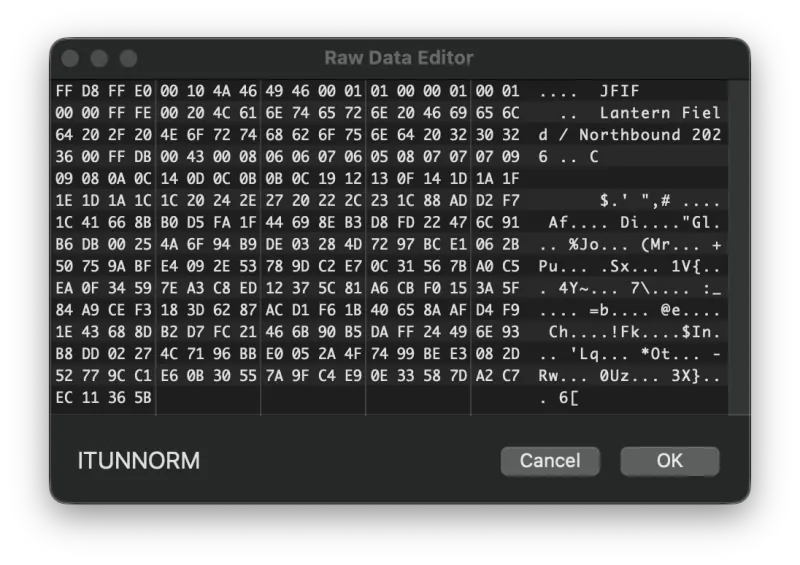The height and width of the screenshot is (565, 800).
Task: Click hex bytes 6E 20 46 69
Action: coord(418,113)
